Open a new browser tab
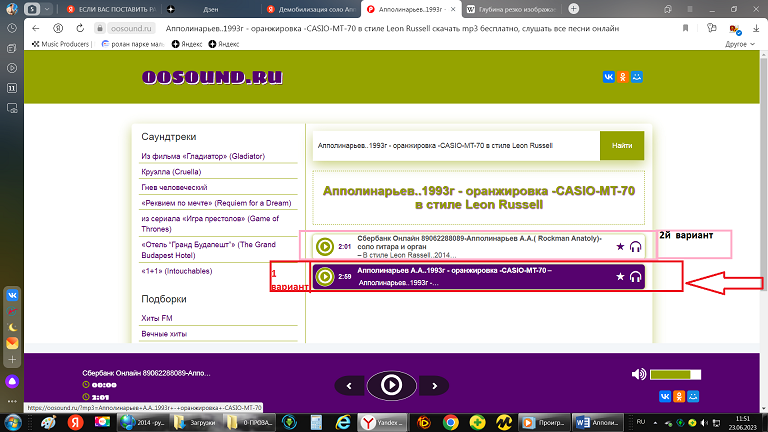 click(x=574, y=9)
